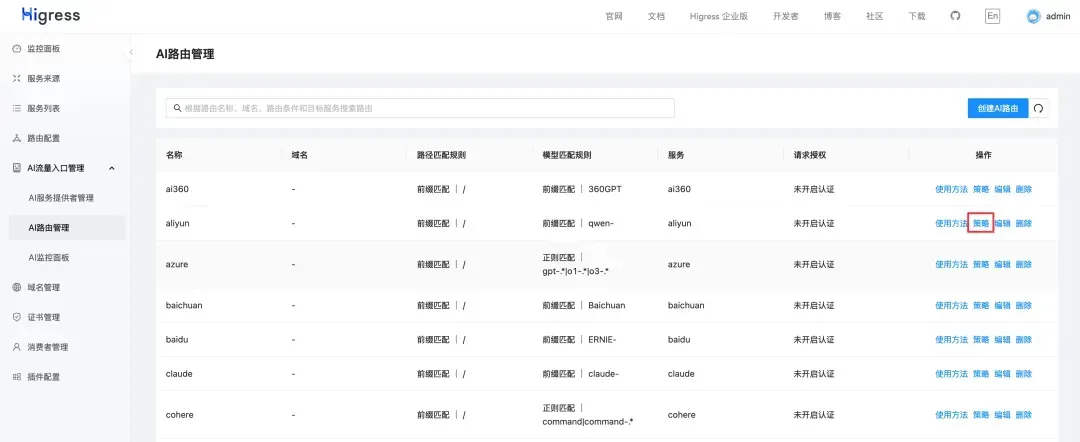
Task: Collapse the AI流量入口管理 menu chevron
Action: pyautogui.click(x=112, y=168)
